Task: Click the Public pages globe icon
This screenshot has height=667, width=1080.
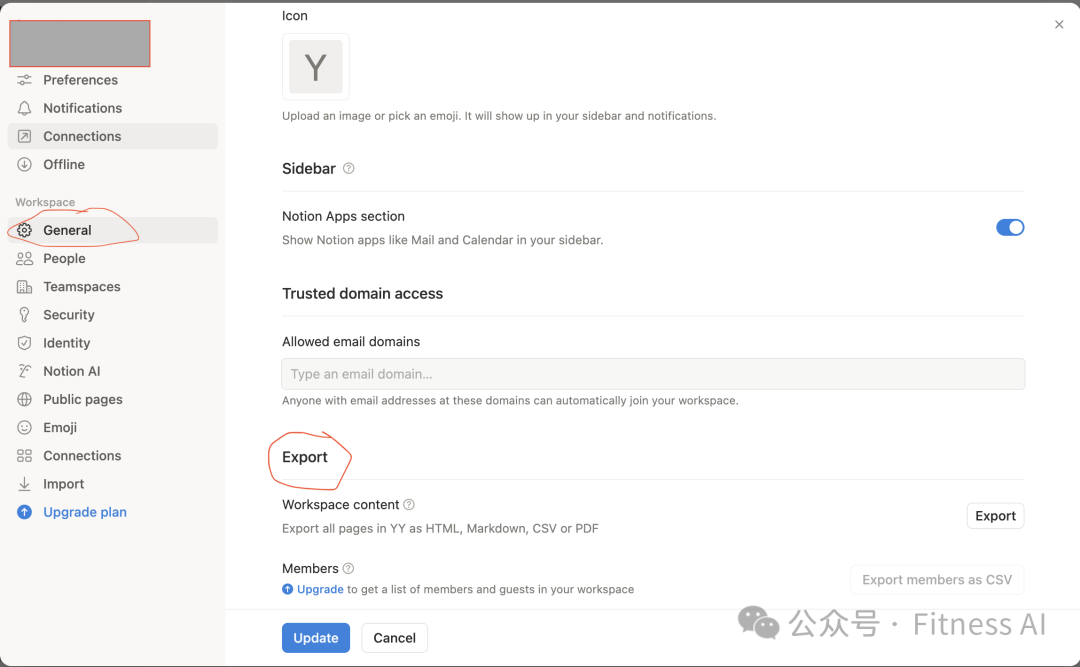Action: (25, 399)
